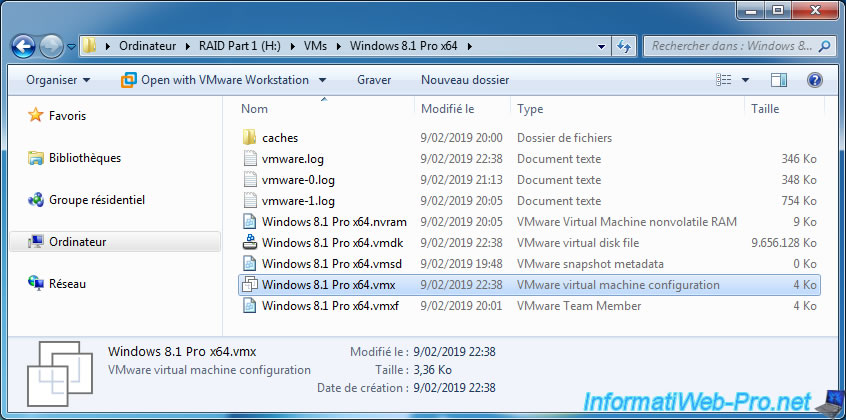846x420 pixels.
Task: Select Windows 8.1 Pro x64.vmsd file
Action: coord(529,264)
